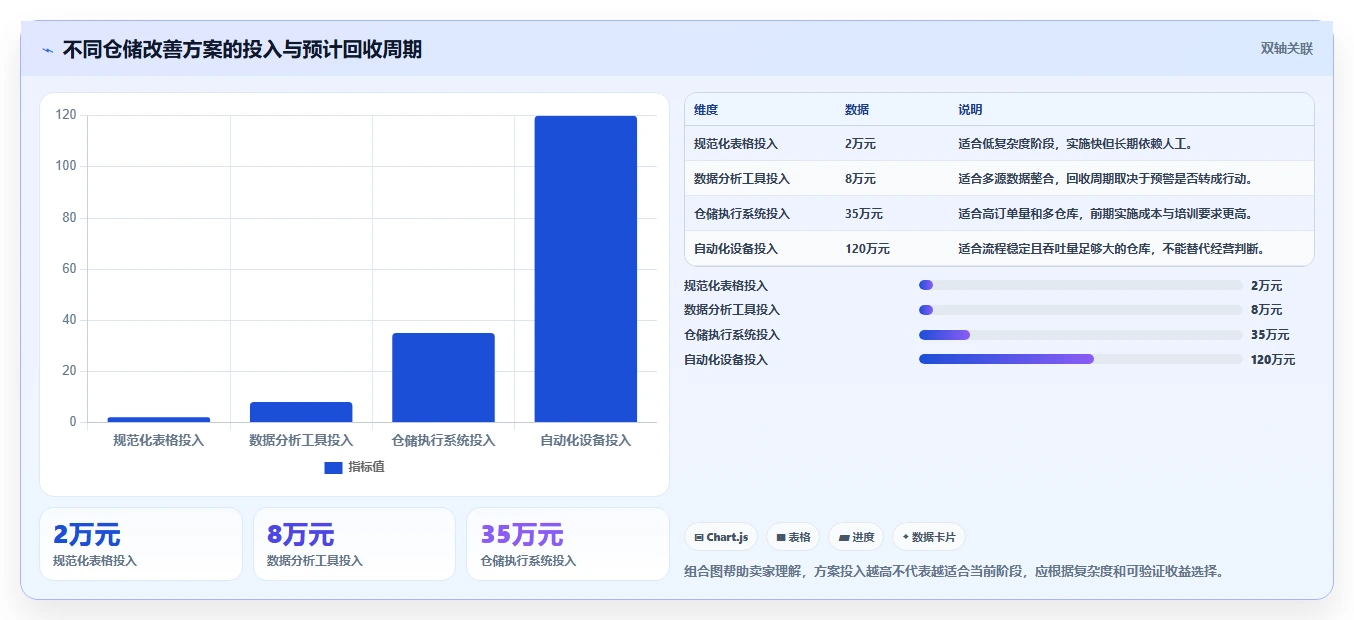Screen dimensions: 1354x620
Task: Click the 规范化表格投入 bar in chart
Action: [x=159, y=420]
